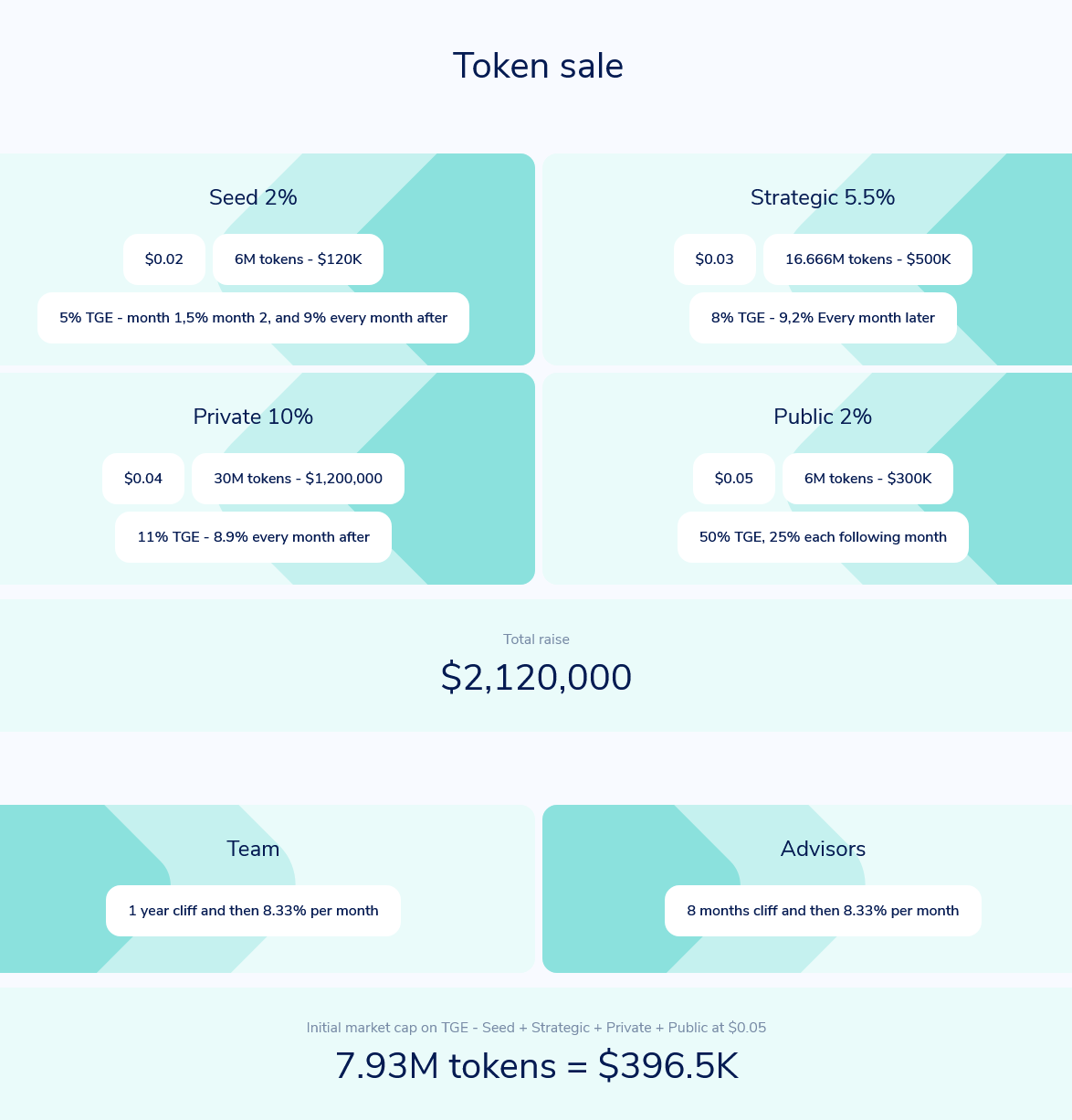1072x1120 pixels.
Task: Click 11% TGE private vesting pill
Action: coord(253,537)
